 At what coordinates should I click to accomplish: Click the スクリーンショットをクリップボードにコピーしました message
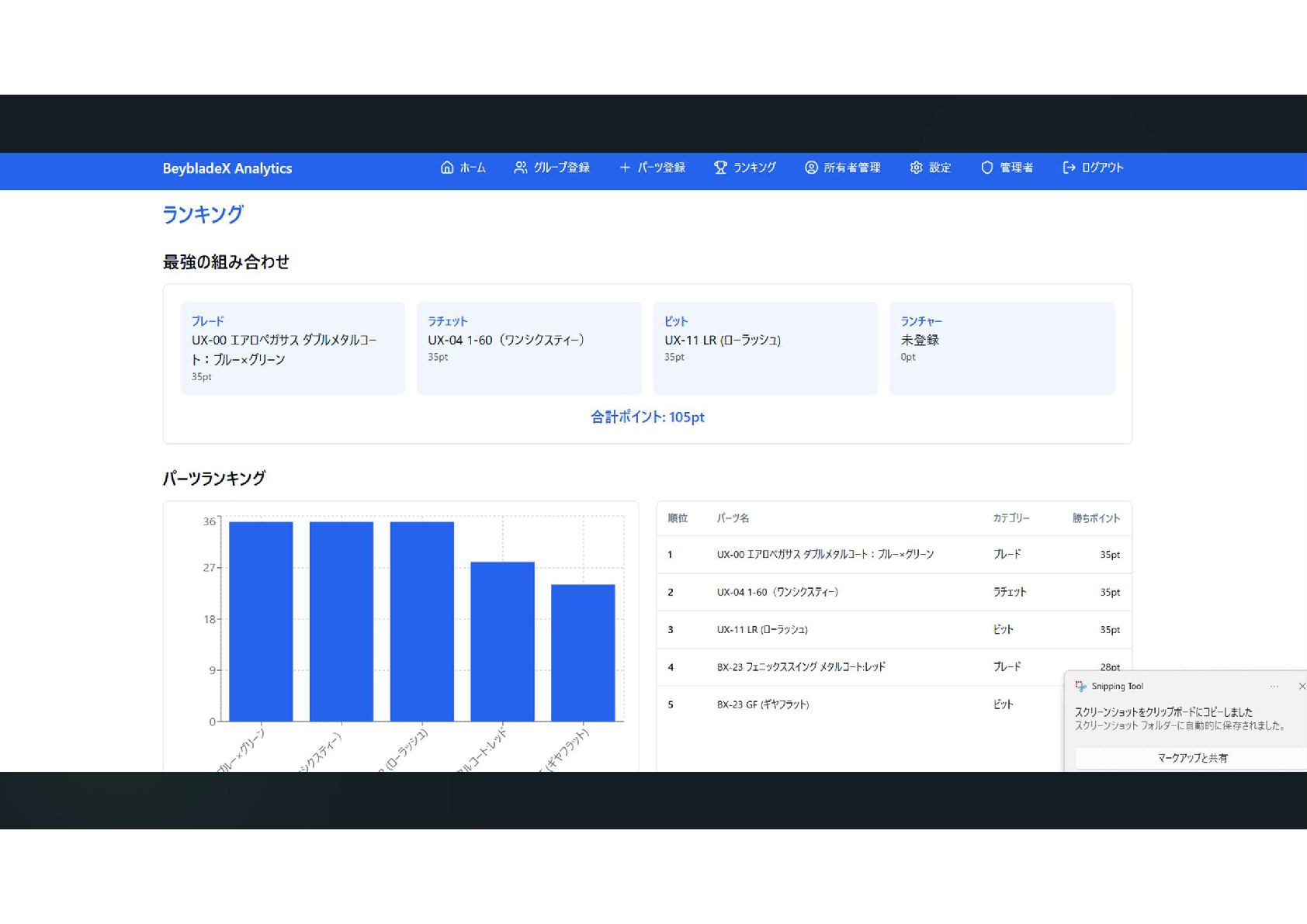(1163, 711)
